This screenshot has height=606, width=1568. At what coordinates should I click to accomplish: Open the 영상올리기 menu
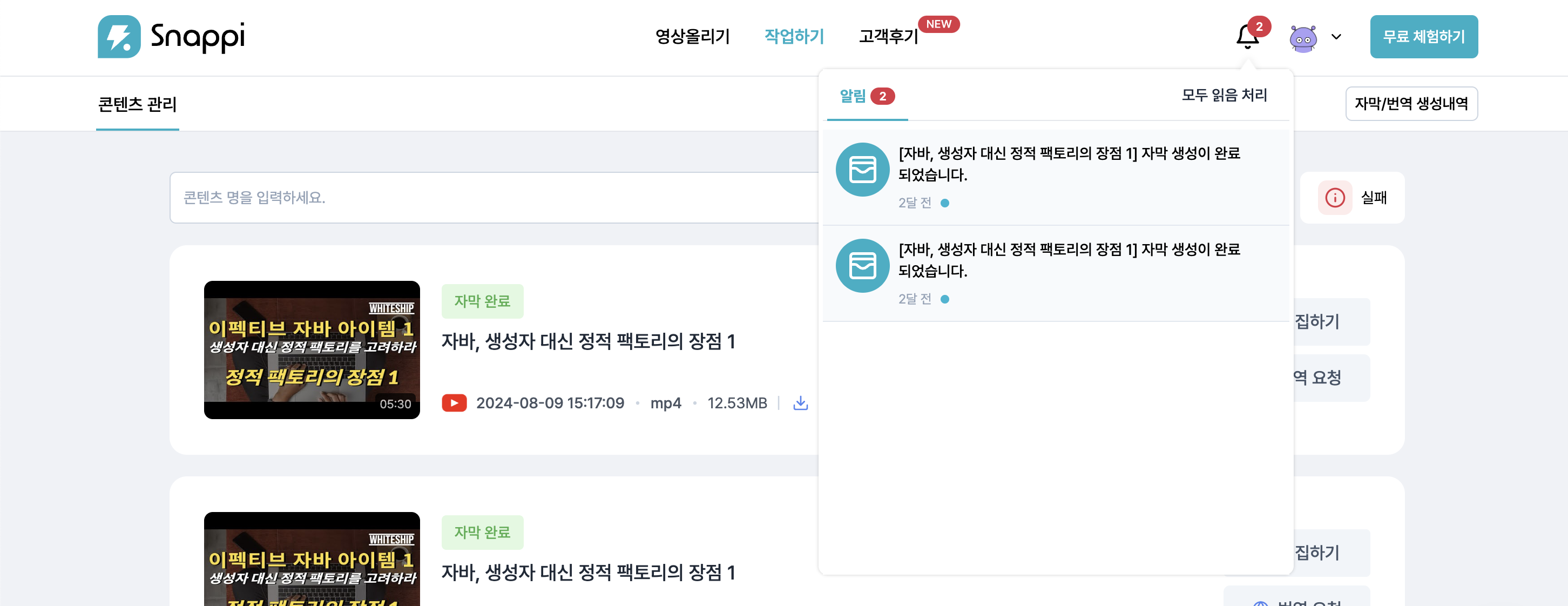(x=692, y=37)
